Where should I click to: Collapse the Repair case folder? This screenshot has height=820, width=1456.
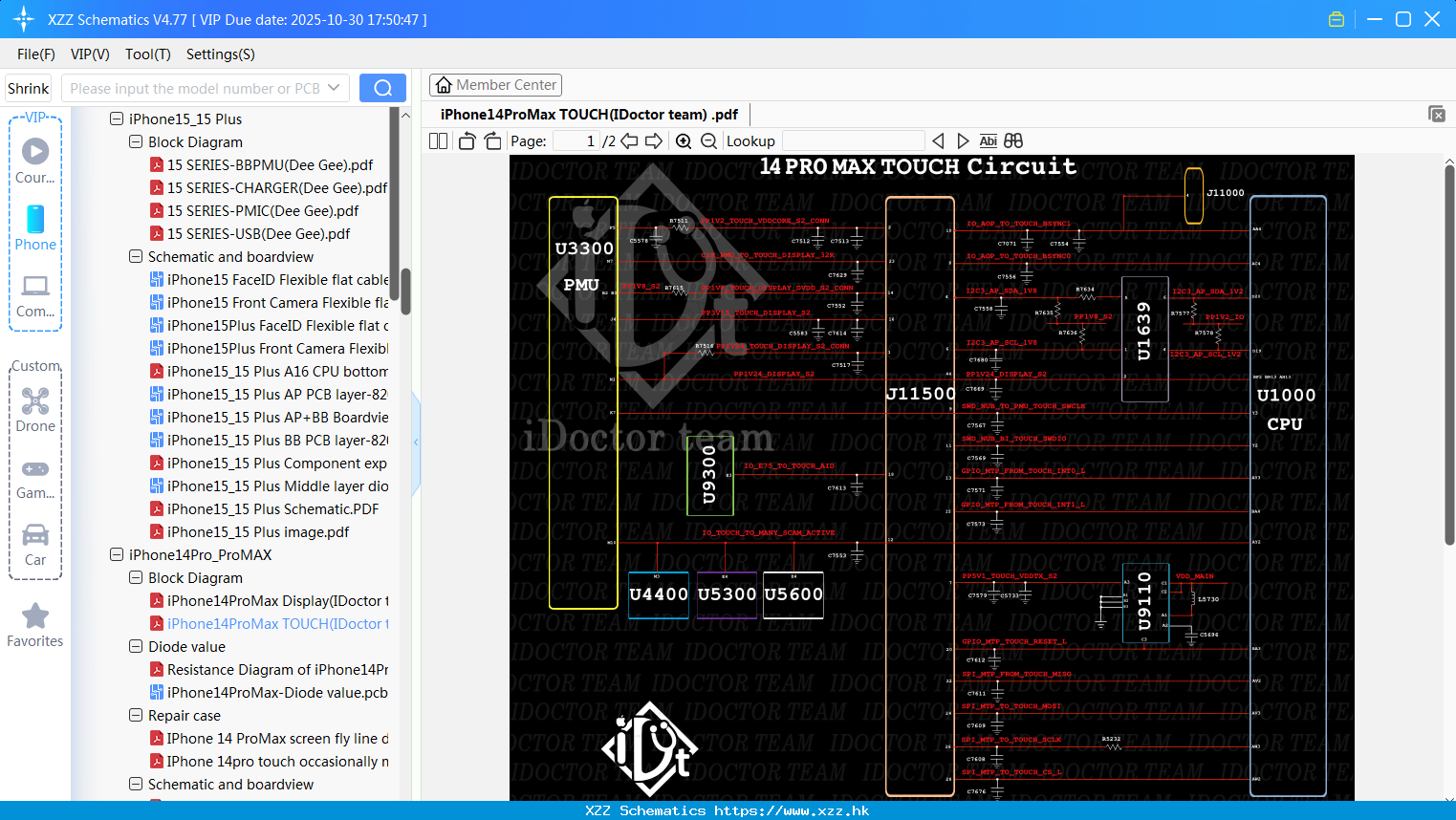[x=136, y=715]
